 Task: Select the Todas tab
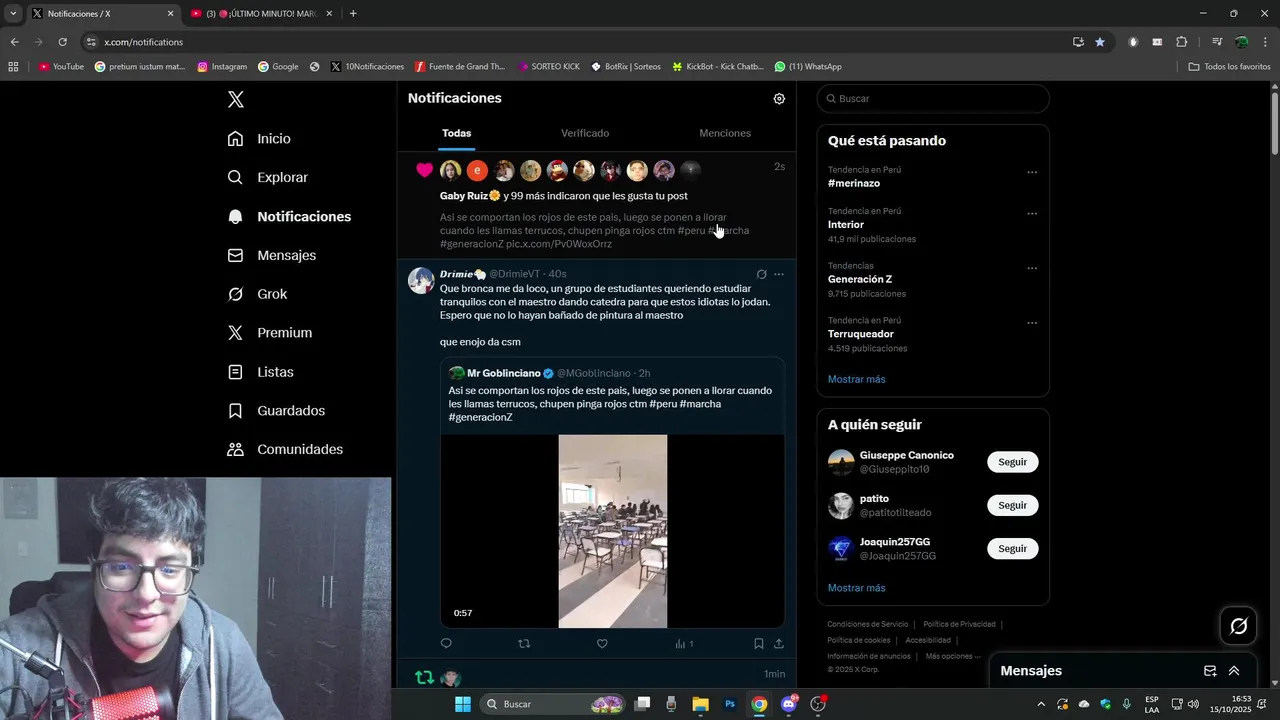click(456, 133)
